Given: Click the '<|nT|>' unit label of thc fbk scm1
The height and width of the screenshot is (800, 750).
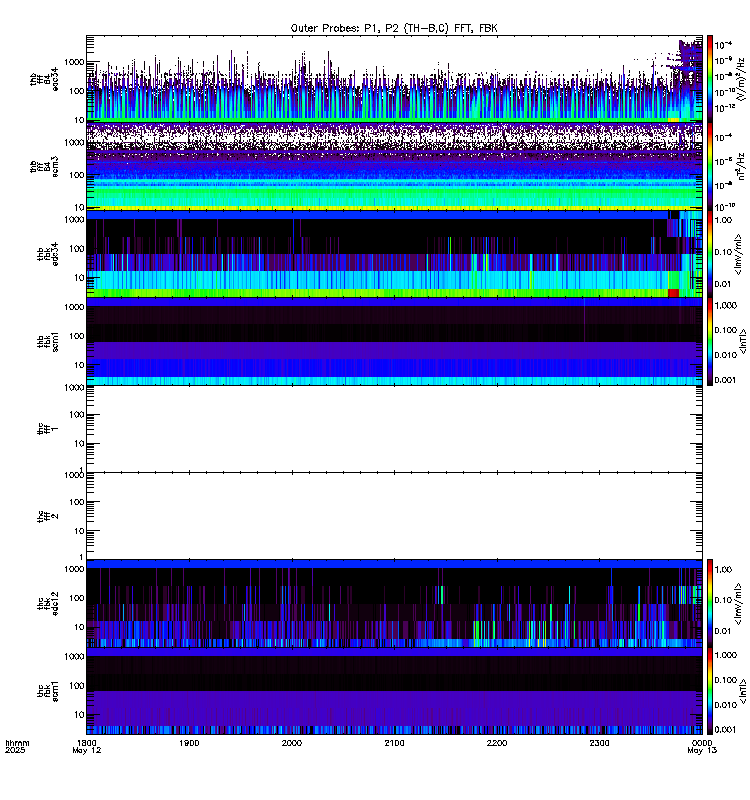Looking at the screenshot, I should (742, 691).
